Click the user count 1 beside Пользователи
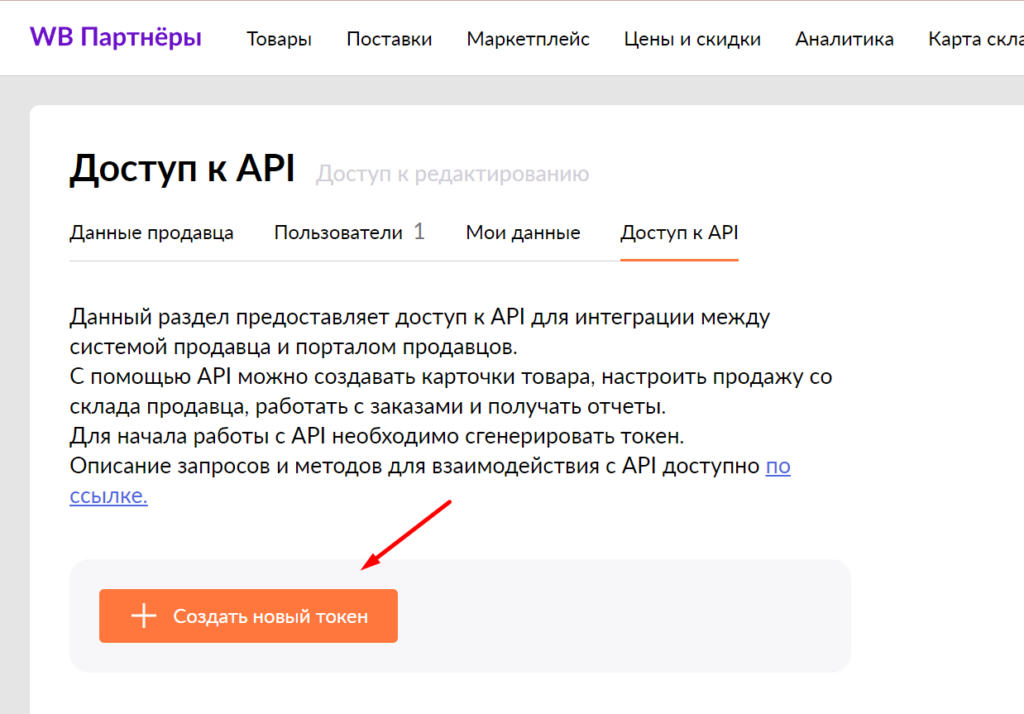The image size is (1024, 714). pyautogui.click(x=419, y=232)
